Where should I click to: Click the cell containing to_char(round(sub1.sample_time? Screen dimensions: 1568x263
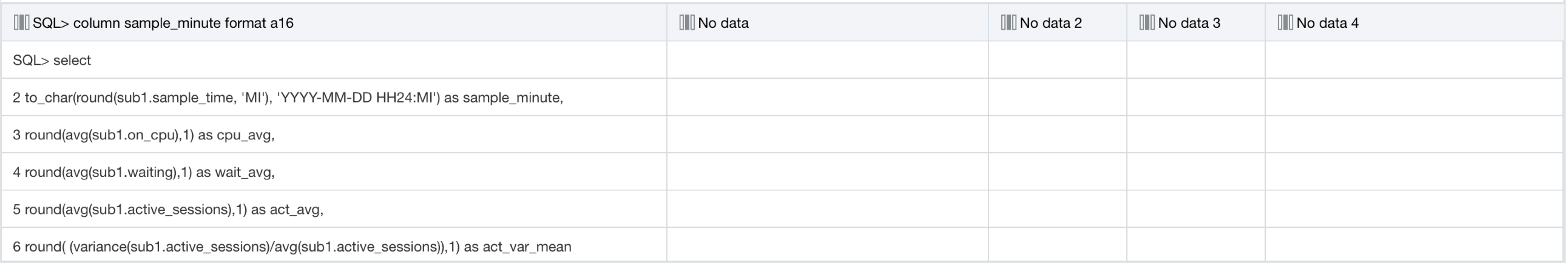coord(334,97)
